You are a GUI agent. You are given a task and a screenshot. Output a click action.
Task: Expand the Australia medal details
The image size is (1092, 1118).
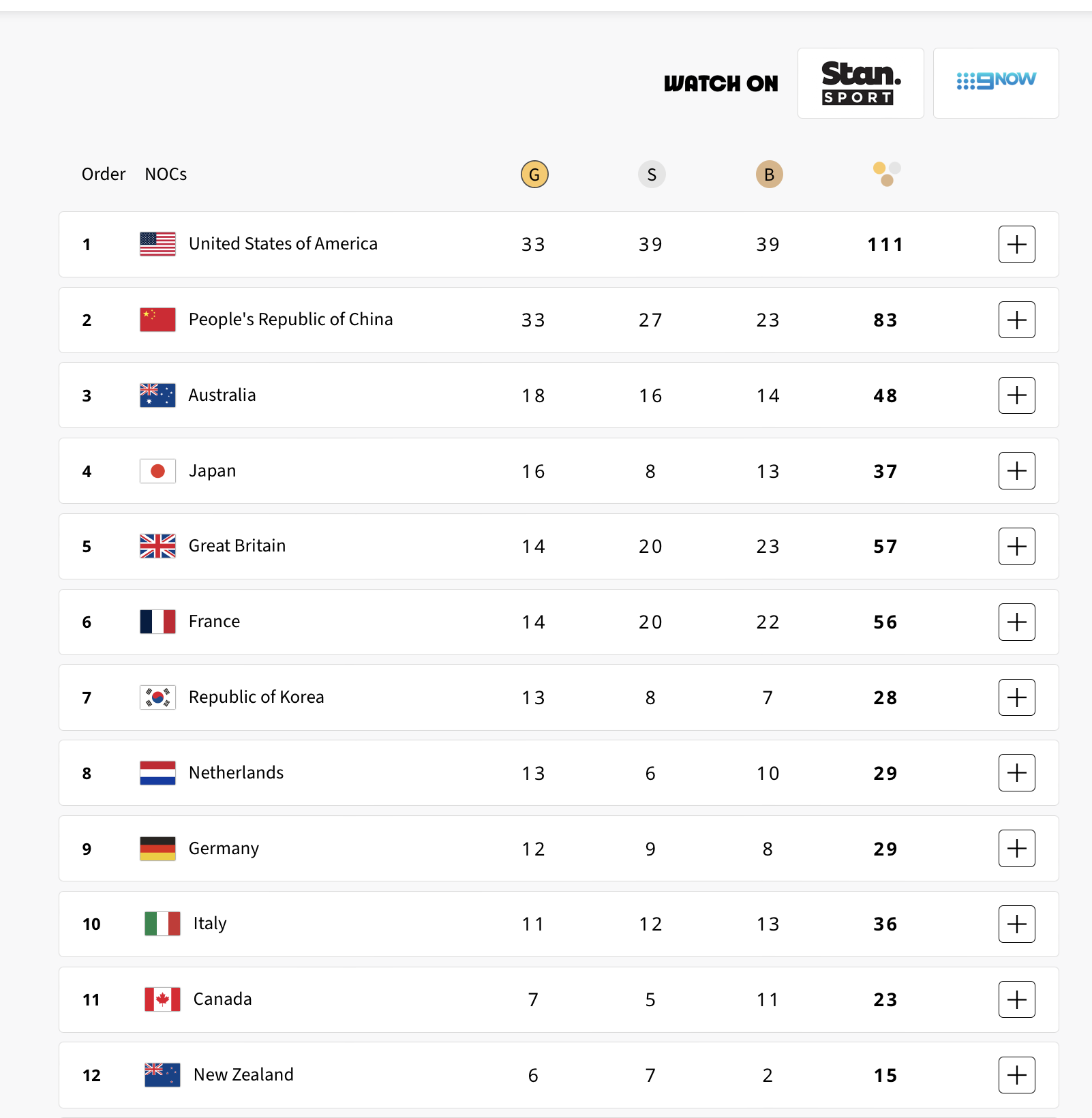pyautogui.click(x=1016, y=395)
